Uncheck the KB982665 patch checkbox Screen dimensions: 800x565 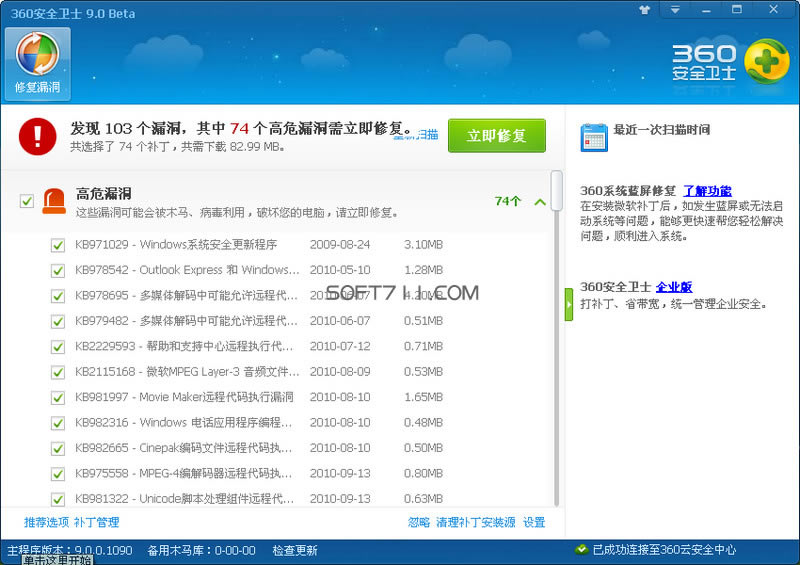58,449
